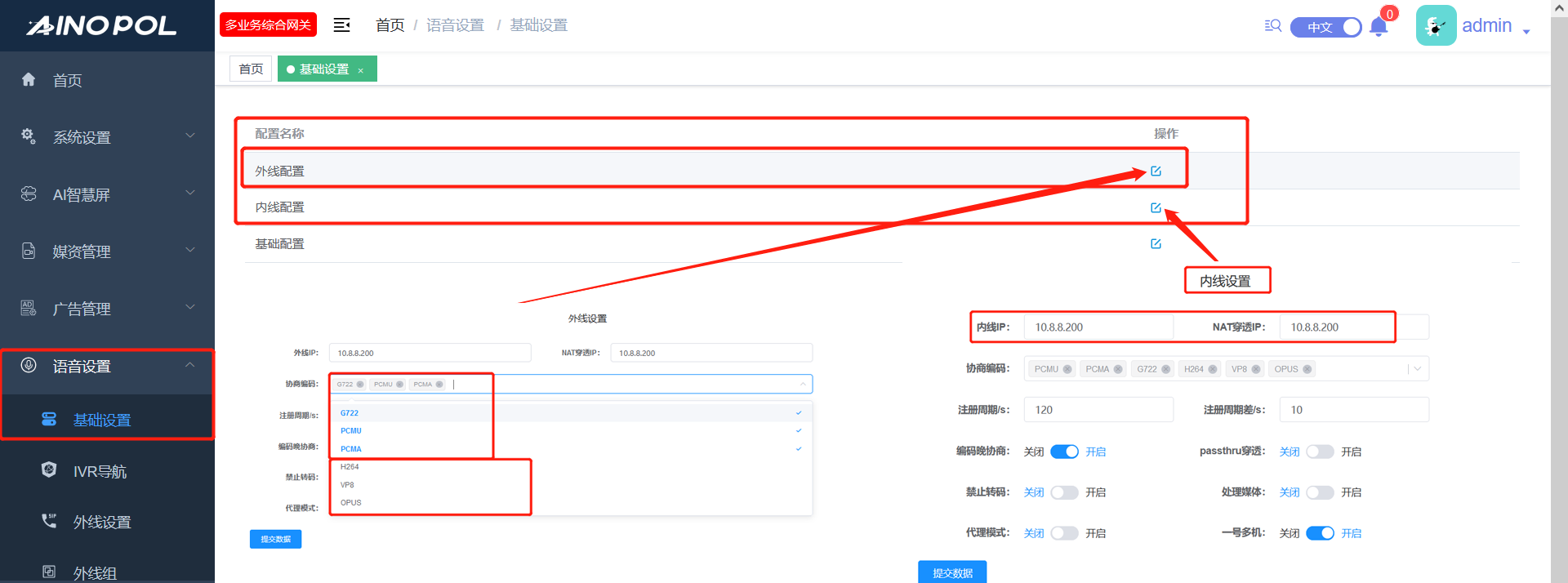1568x583 pixels.
Task: Toggle the 编码晚协商 switch
Action: pos(1064,452)
